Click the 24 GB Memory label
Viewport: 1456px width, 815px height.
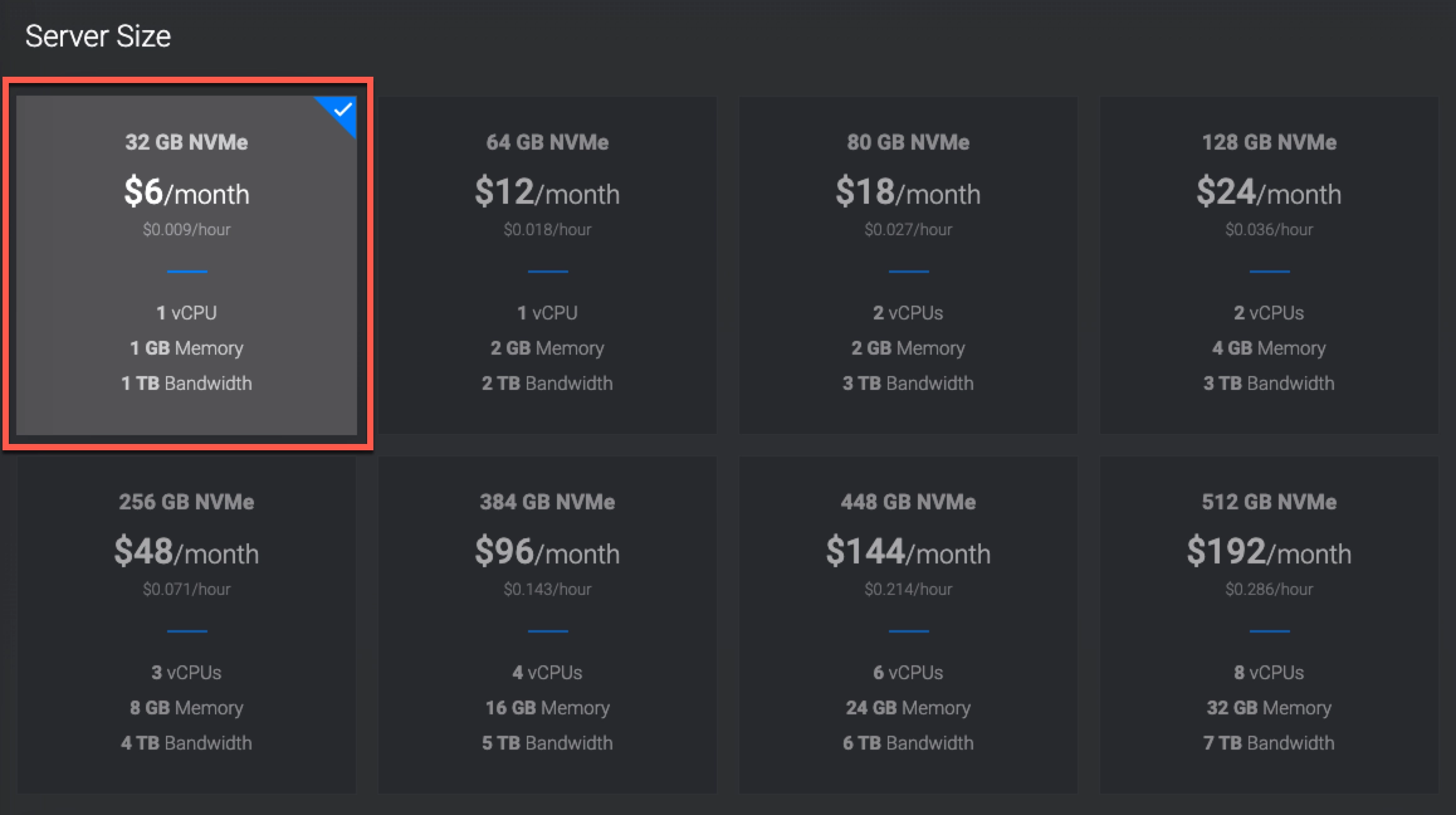click(x=908, y=707)
